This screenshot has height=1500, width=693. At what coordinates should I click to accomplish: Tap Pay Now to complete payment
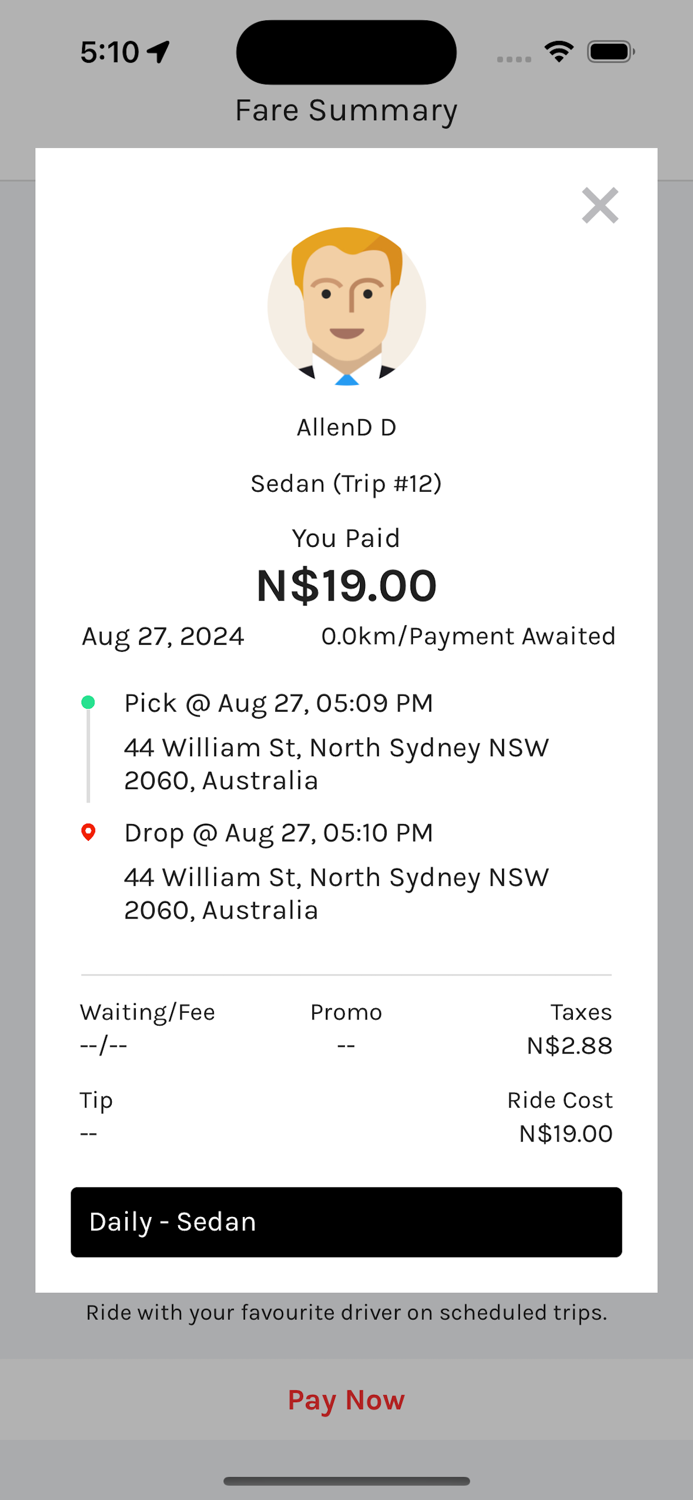(x=346, y=1400)
